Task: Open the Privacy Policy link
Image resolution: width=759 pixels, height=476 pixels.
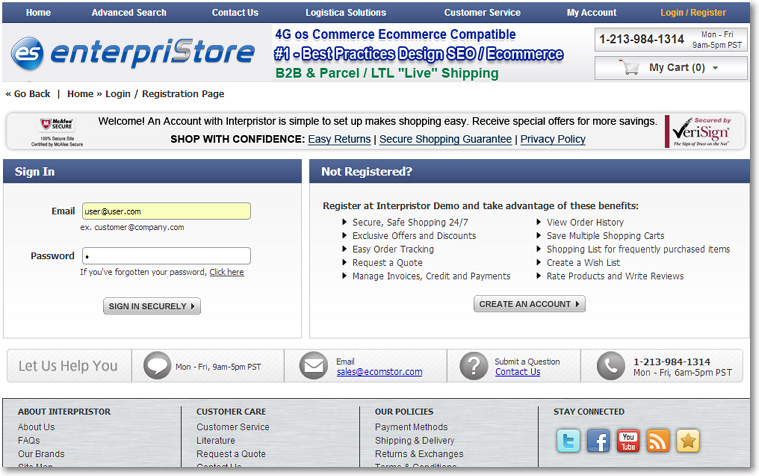Action: (553, 139)
